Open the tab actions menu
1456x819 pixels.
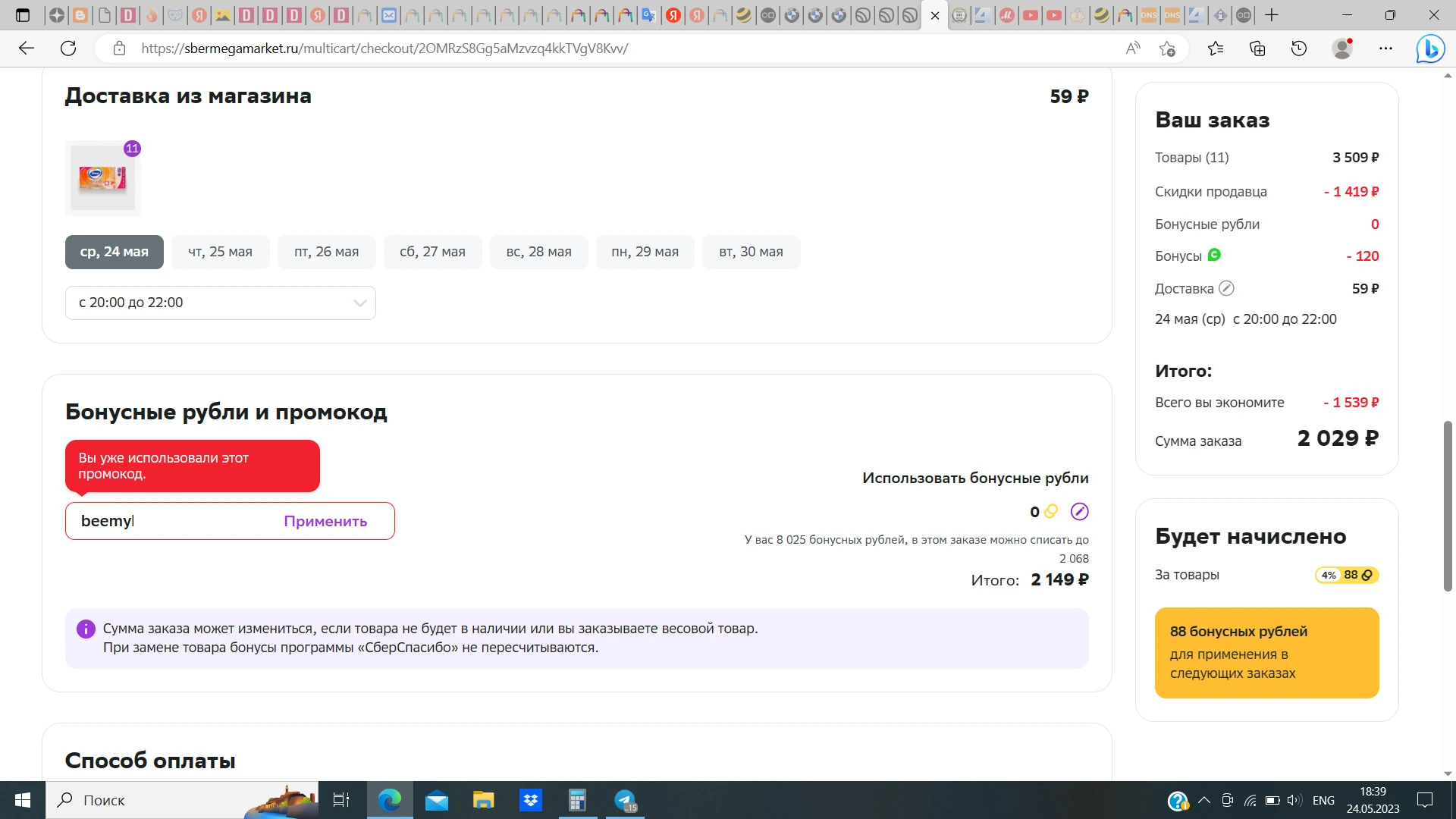pos(23,15)
